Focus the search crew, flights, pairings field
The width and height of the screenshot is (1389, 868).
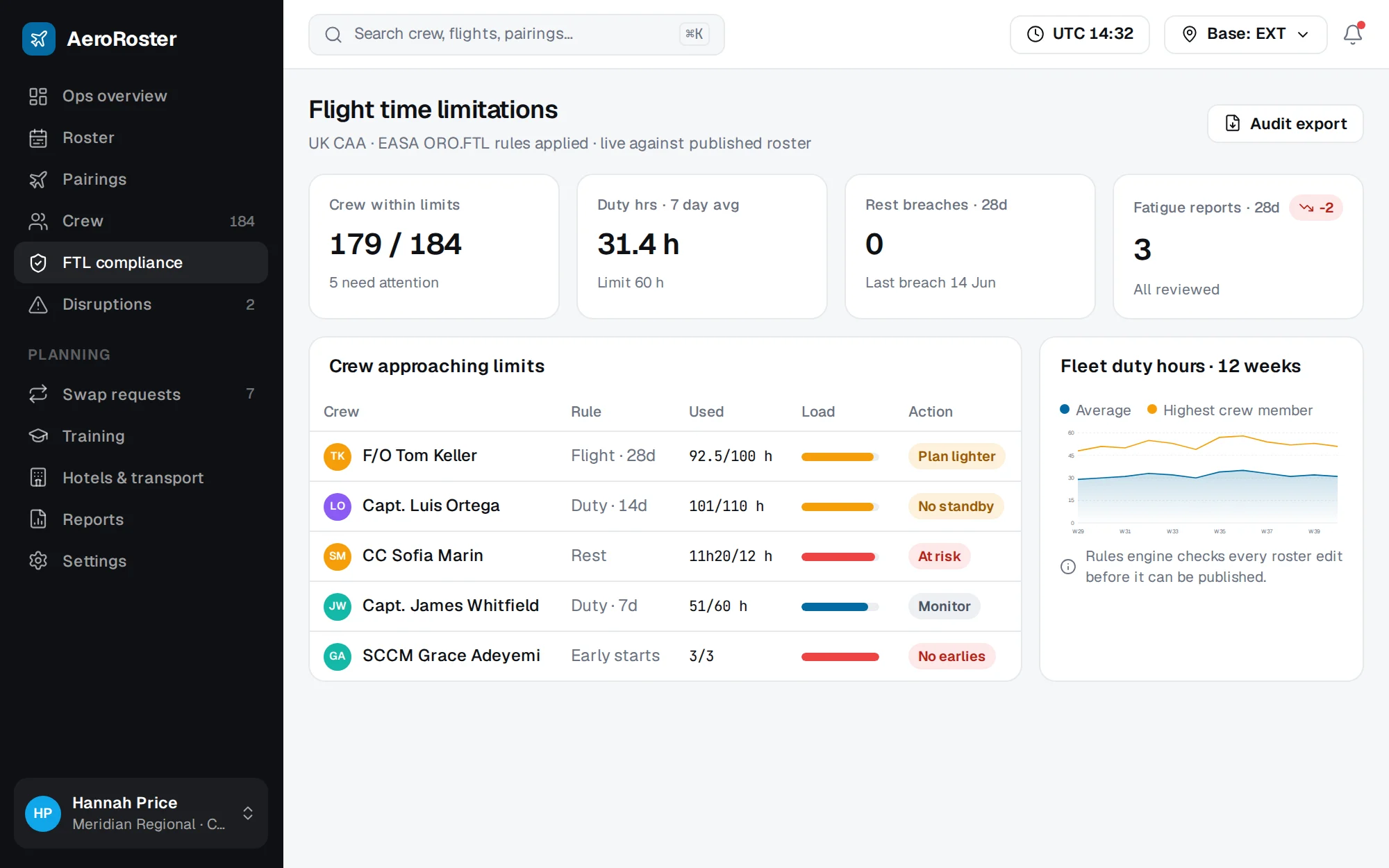tap(516, 34)
